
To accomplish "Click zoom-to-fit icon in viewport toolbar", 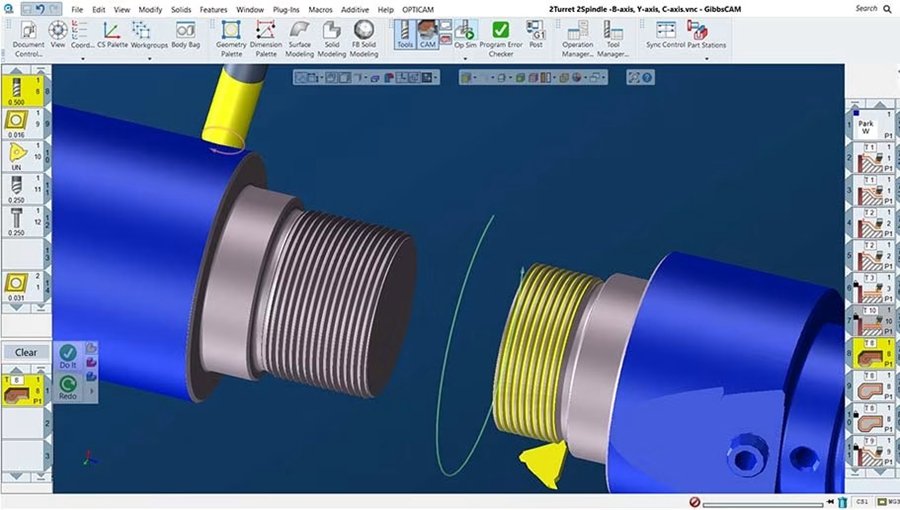I will coord(634,77).
